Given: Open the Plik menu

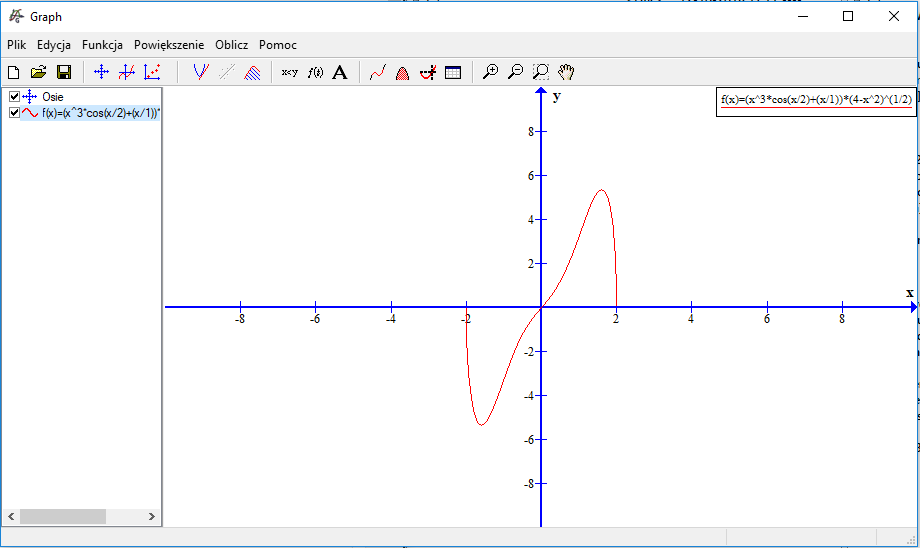Looking at the screenshot, I should [16, 45].
